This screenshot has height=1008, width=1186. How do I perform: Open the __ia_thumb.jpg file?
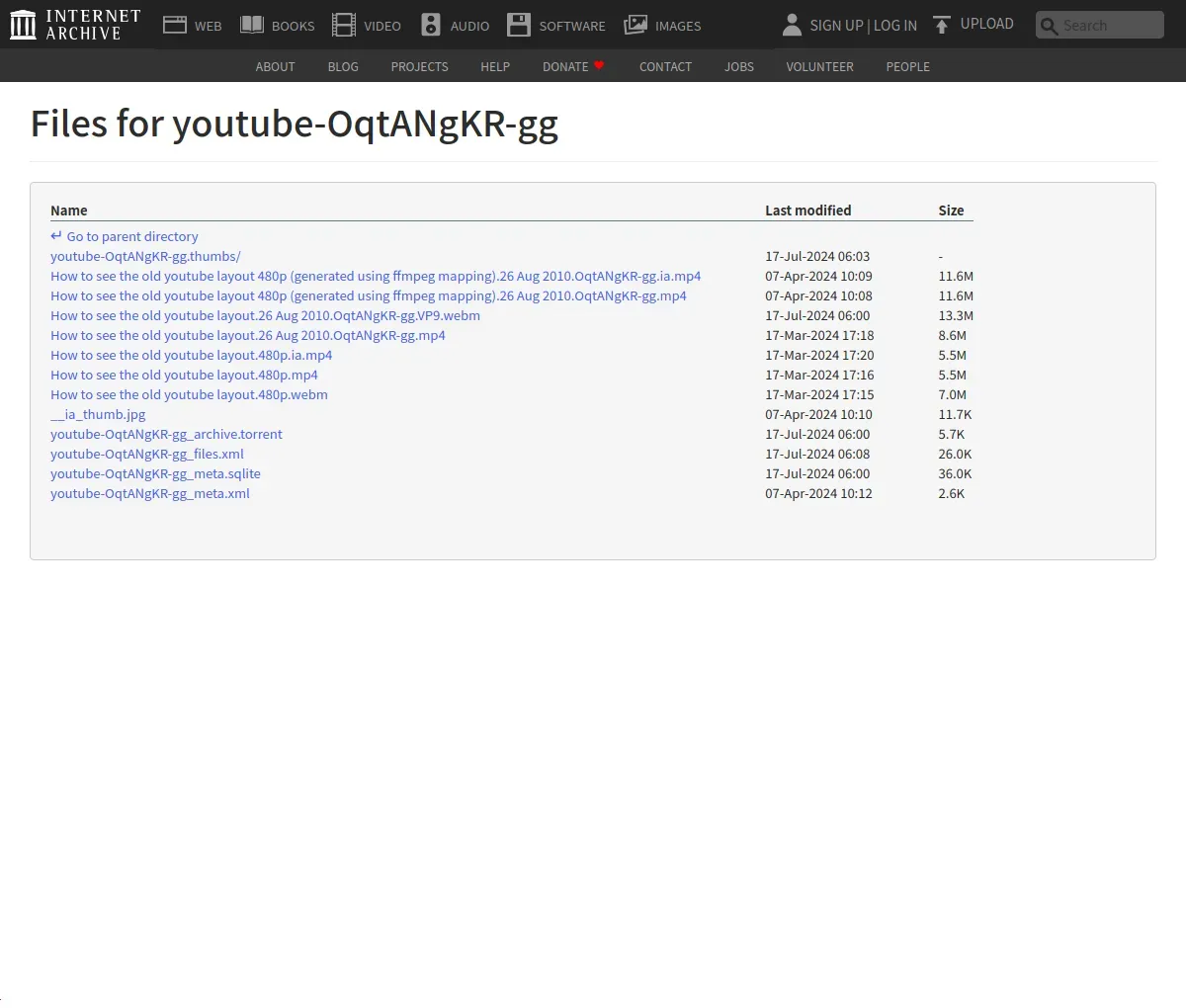pos(98,414)
